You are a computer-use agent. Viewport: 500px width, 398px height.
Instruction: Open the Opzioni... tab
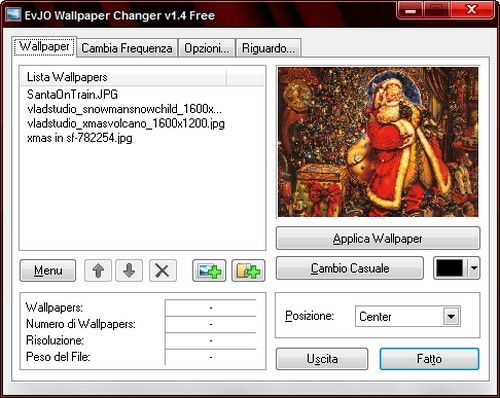click(207, 48)
